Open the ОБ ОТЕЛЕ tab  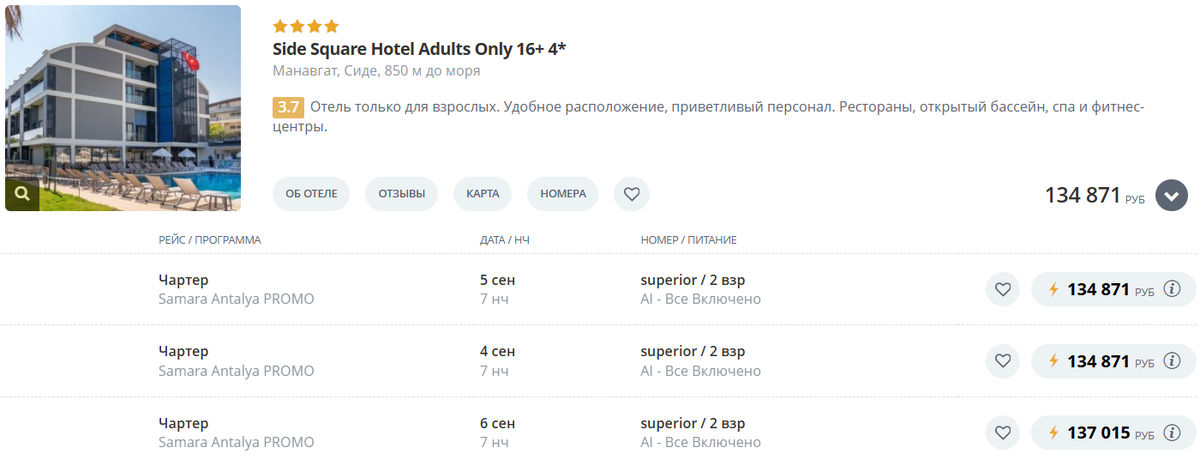pos(311,194)
